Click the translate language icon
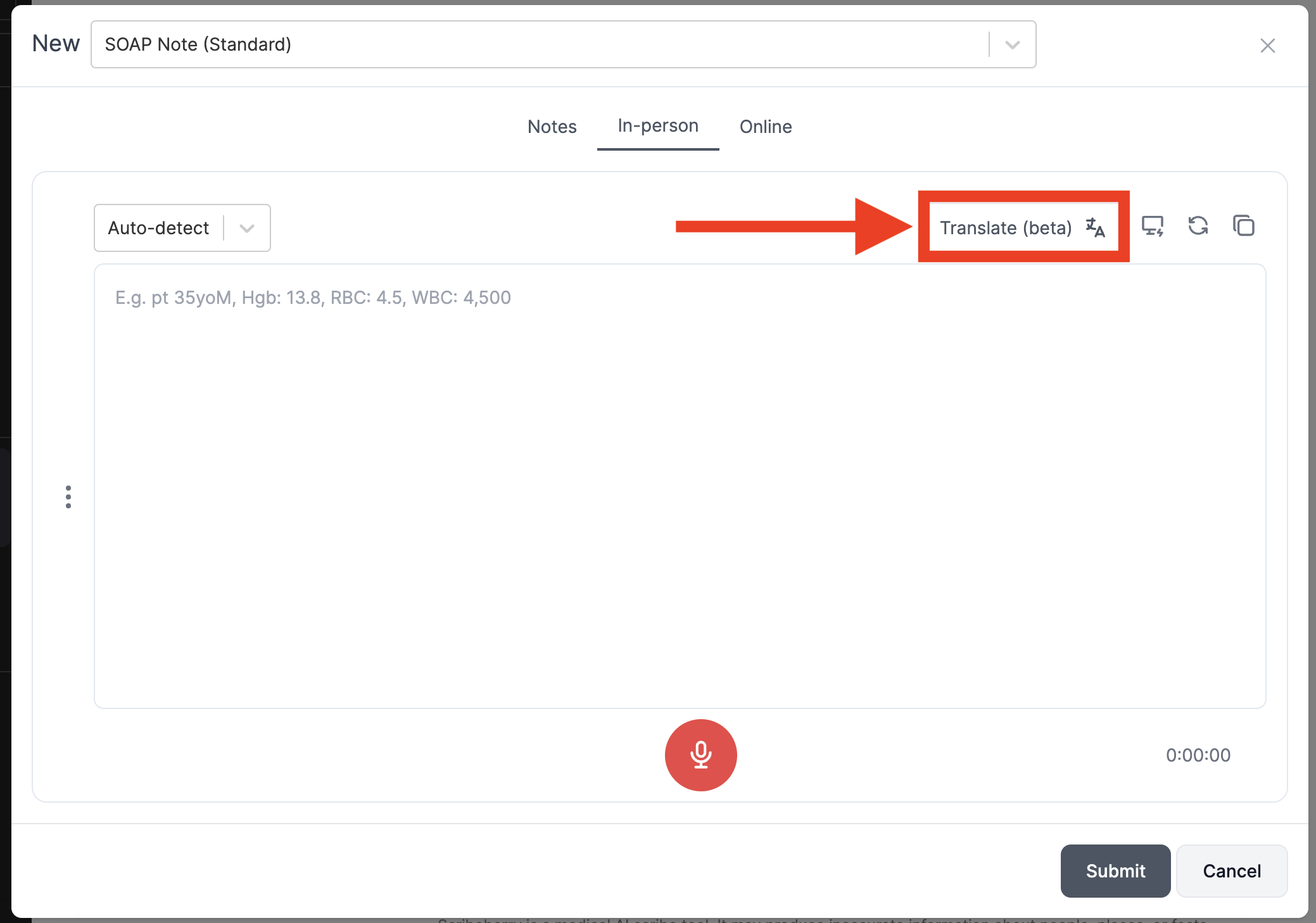Viewport: 1316px width, 923px height. 1095,227
